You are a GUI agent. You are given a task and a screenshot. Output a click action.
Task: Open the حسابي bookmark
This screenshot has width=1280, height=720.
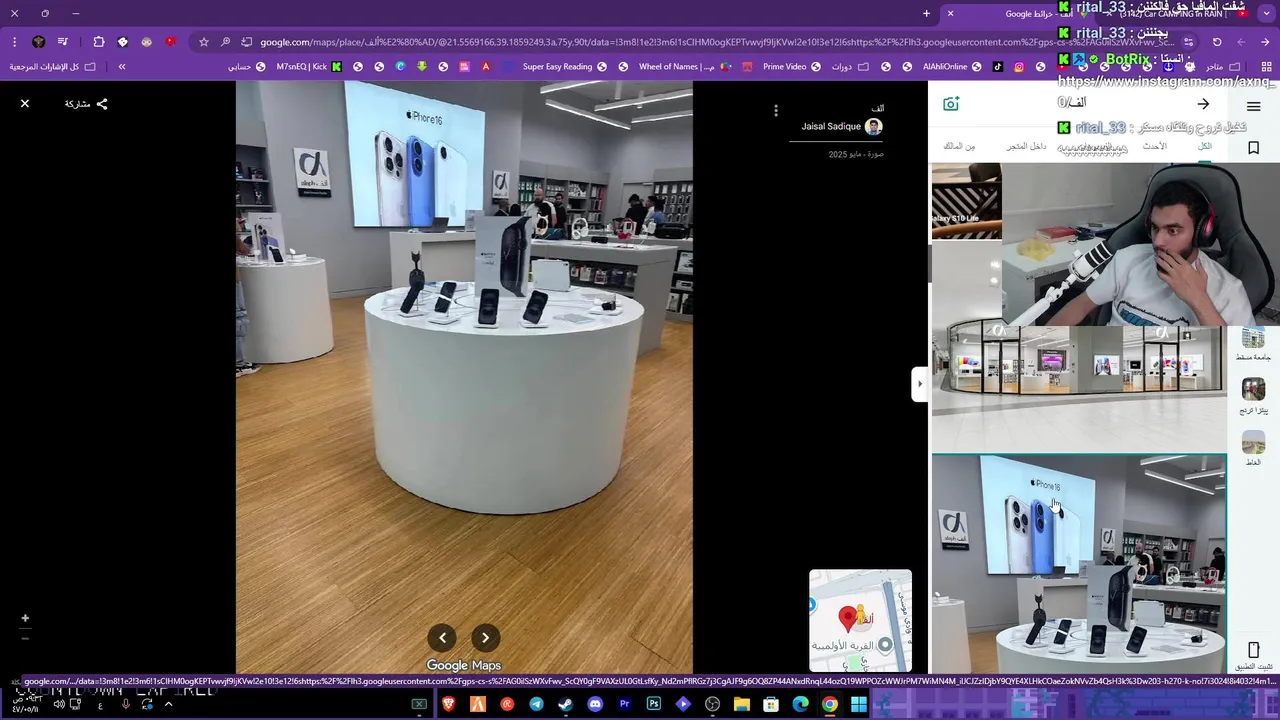tap(246, 67)
